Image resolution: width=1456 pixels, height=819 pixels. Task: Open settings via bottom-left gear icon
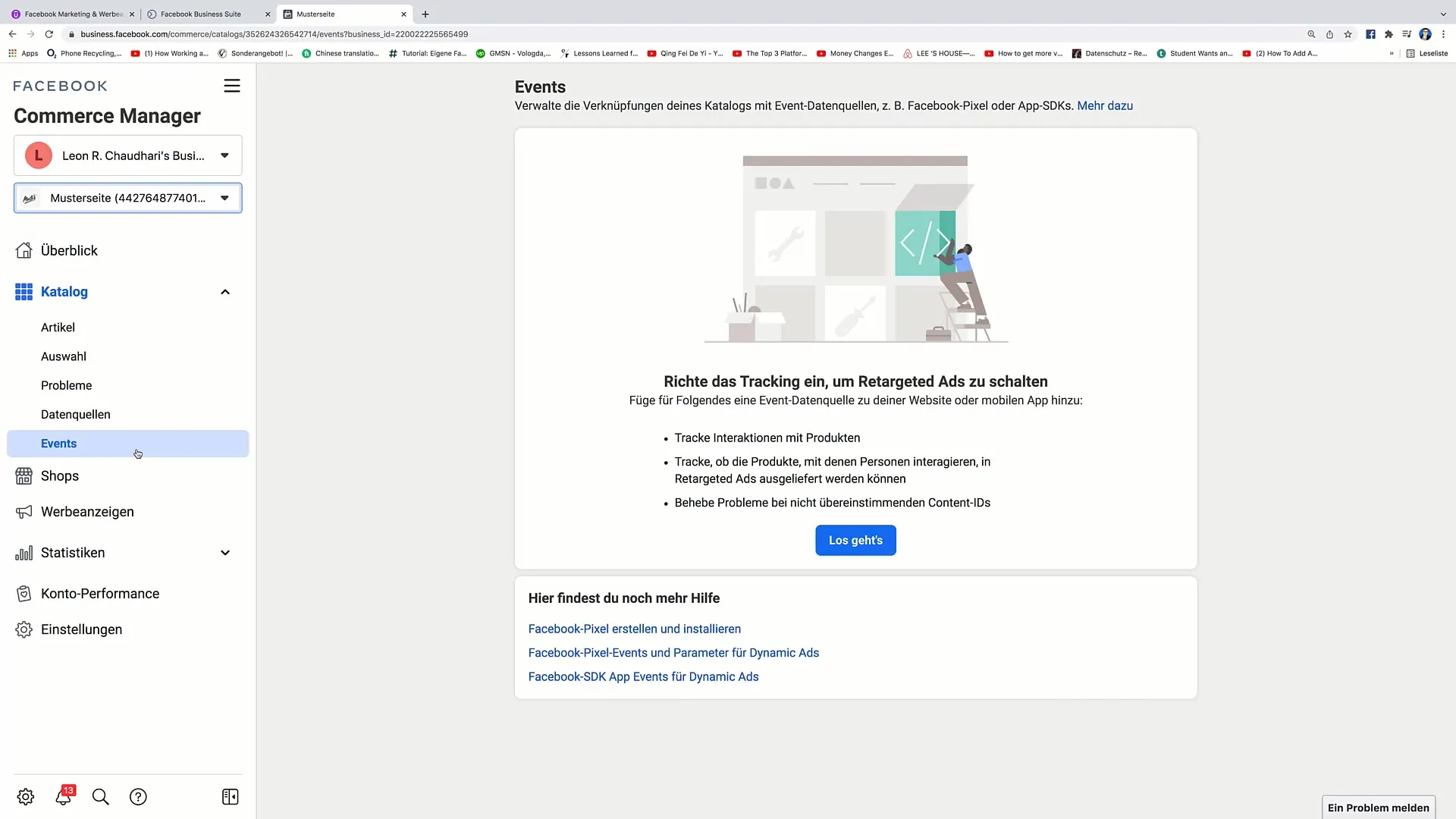coord(26,796)
